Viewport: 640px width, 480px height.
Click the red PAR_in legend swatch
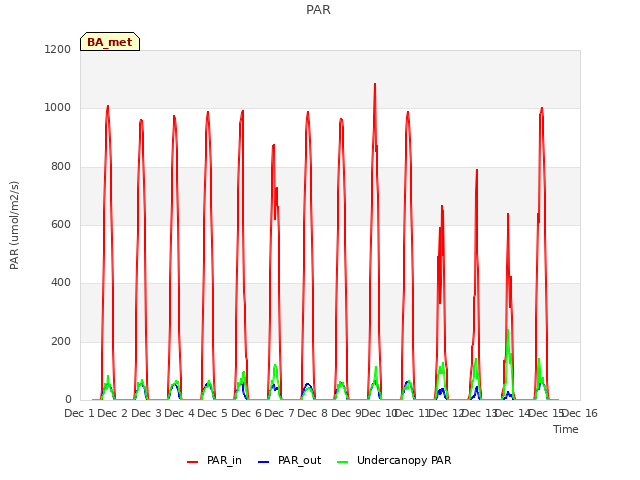(x=192, y=462)
